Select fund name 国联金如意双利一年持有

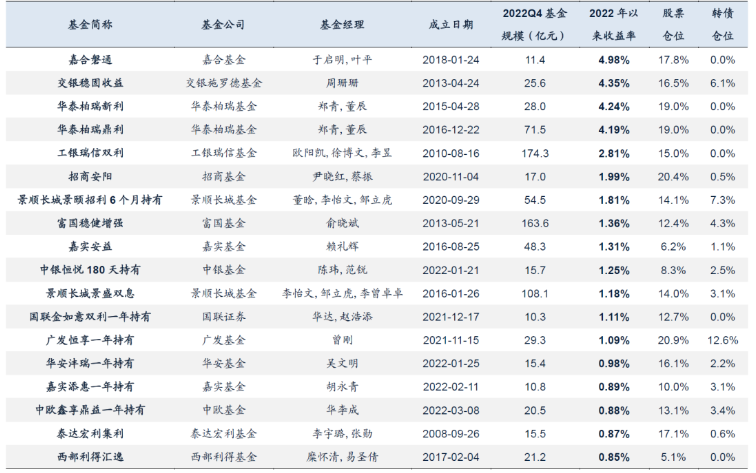[x=90, y=317]
